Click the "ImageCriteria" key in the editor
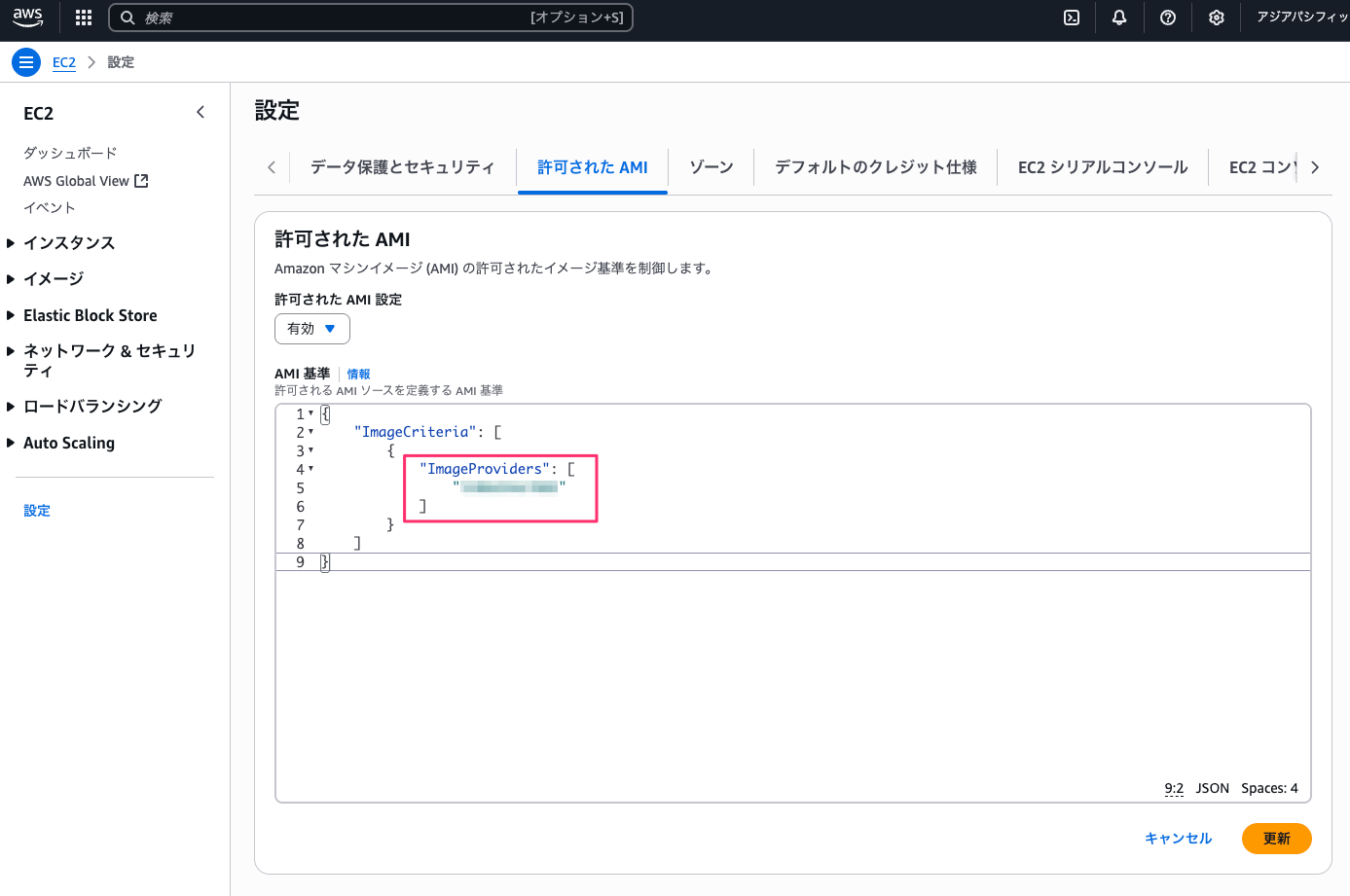This screenshot has height=896, width=1350. (416, 432)
